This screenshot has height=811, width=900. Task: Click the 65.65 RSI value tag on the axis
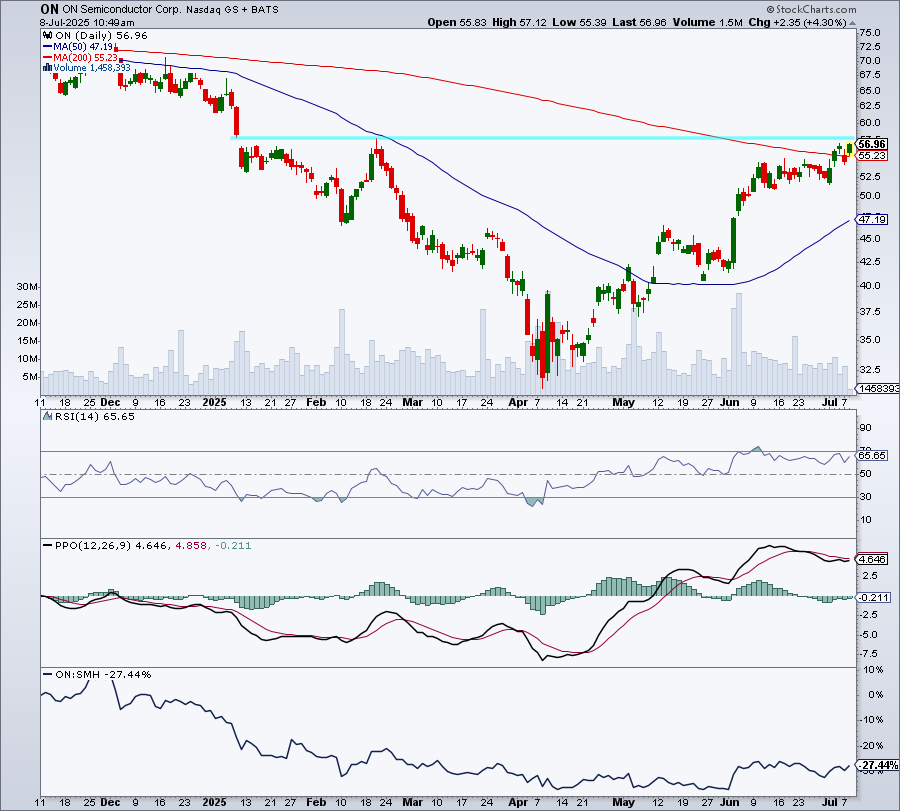[x=872, y=455]
